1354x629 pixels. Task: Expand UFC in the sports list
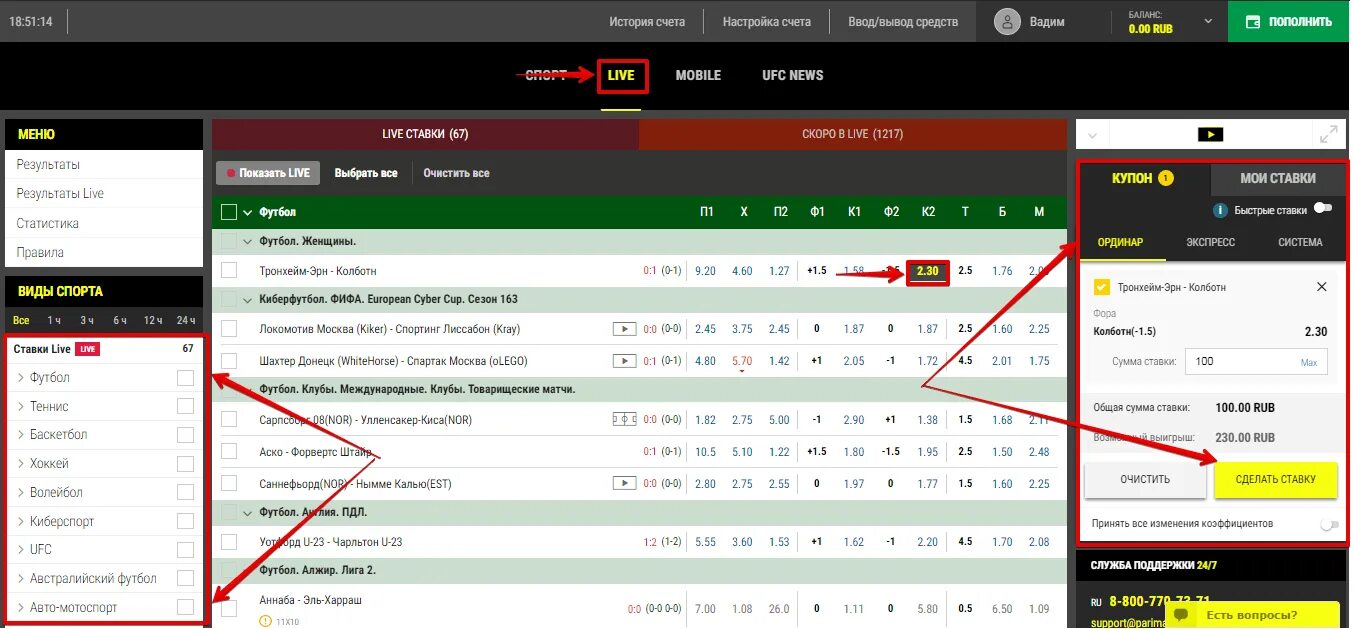[x=21, y=550]
